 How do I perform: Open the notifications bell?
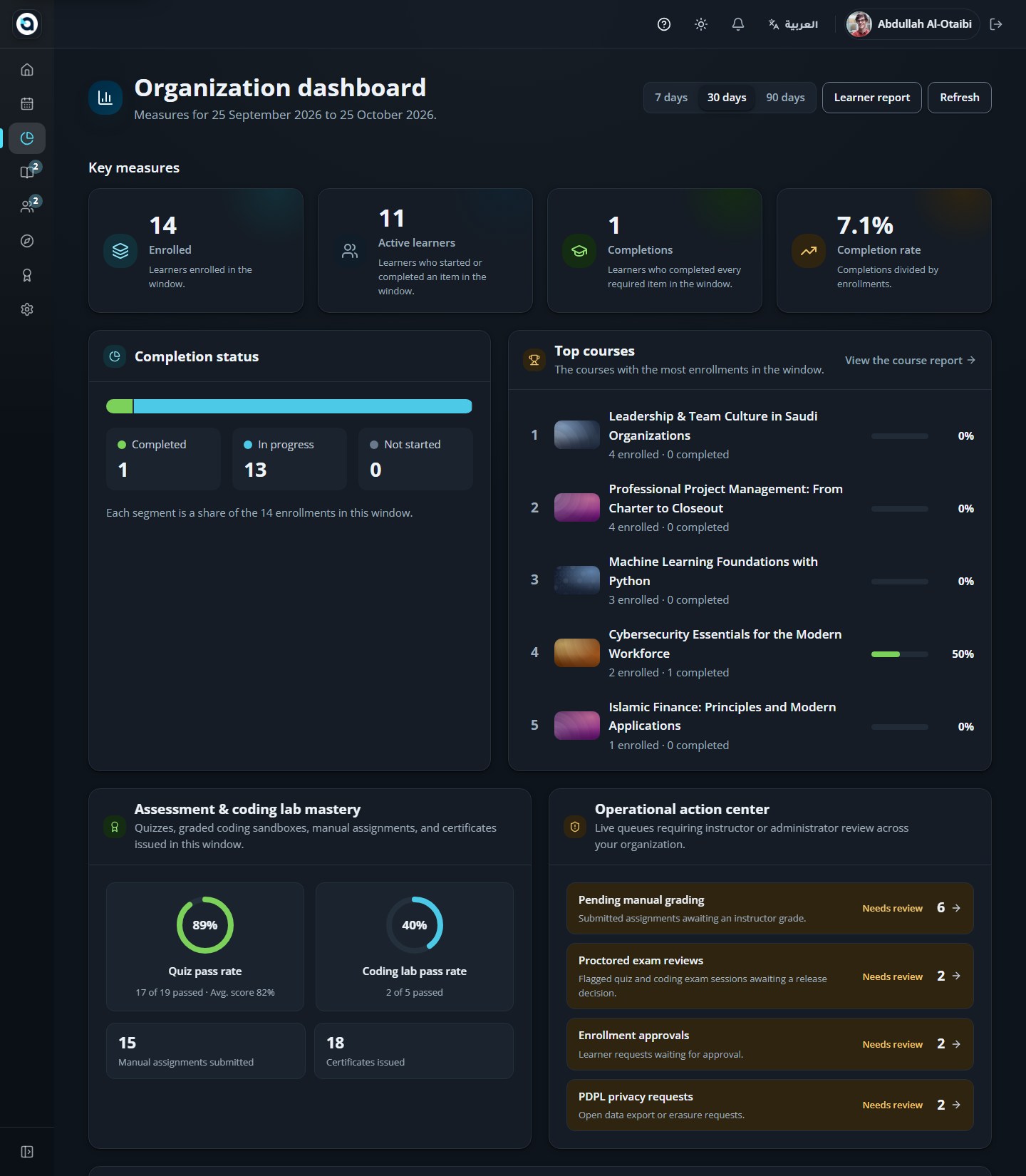(x=738, y=24)
